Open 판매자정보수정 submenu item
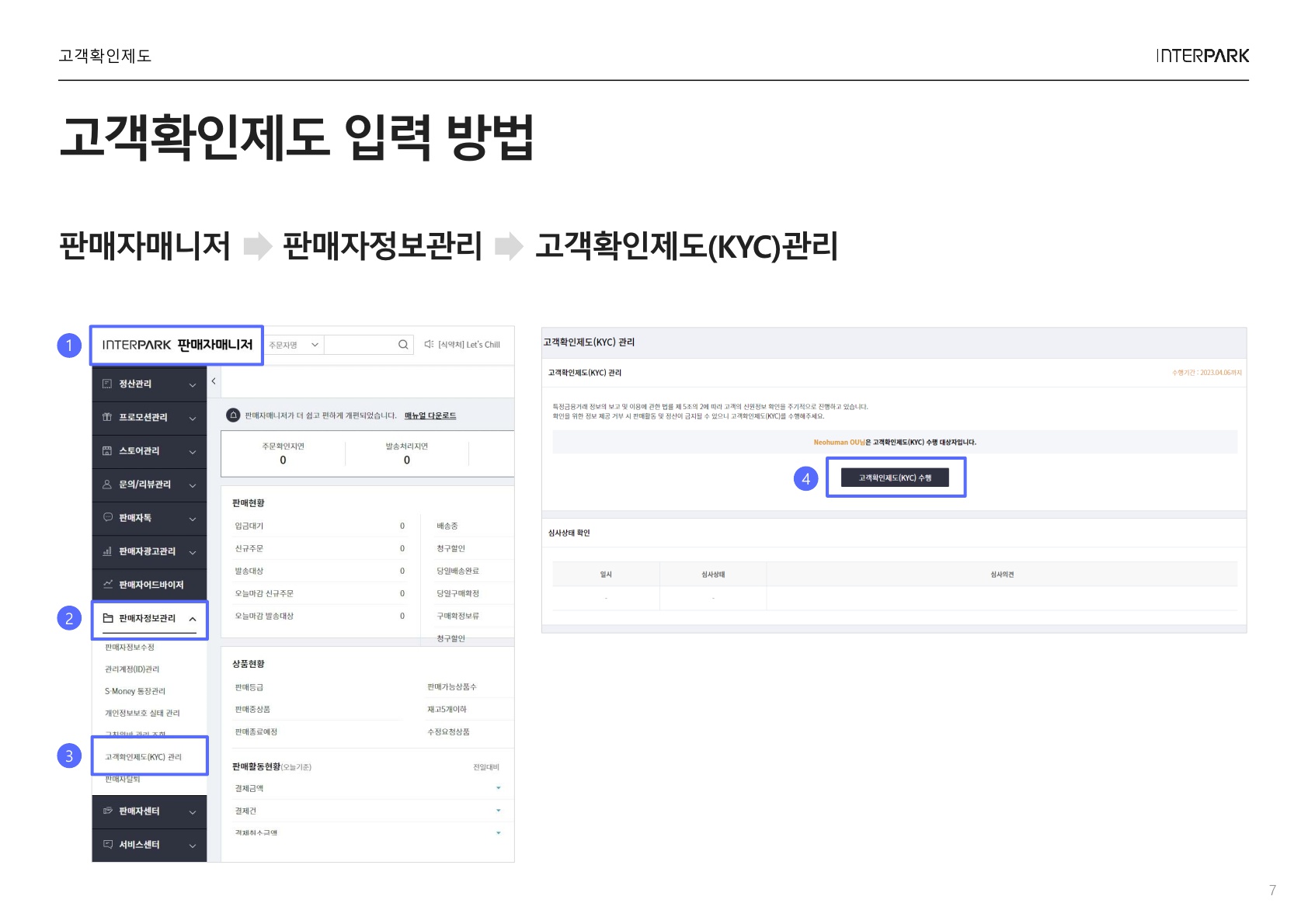The height and width of the screenshot is (924, 1308). pyautogui.click(x=130, y=647)
